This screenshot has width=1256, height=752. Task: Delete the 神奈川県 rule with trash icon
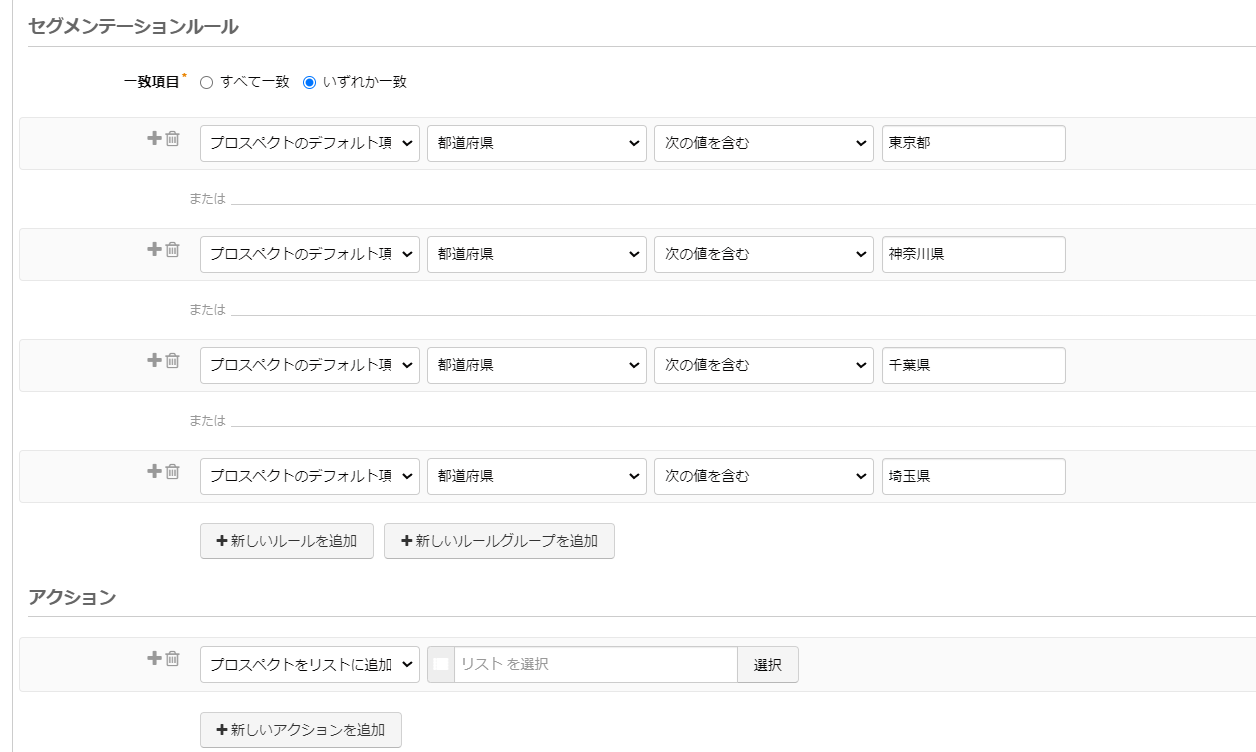click(x=172, y=250)
